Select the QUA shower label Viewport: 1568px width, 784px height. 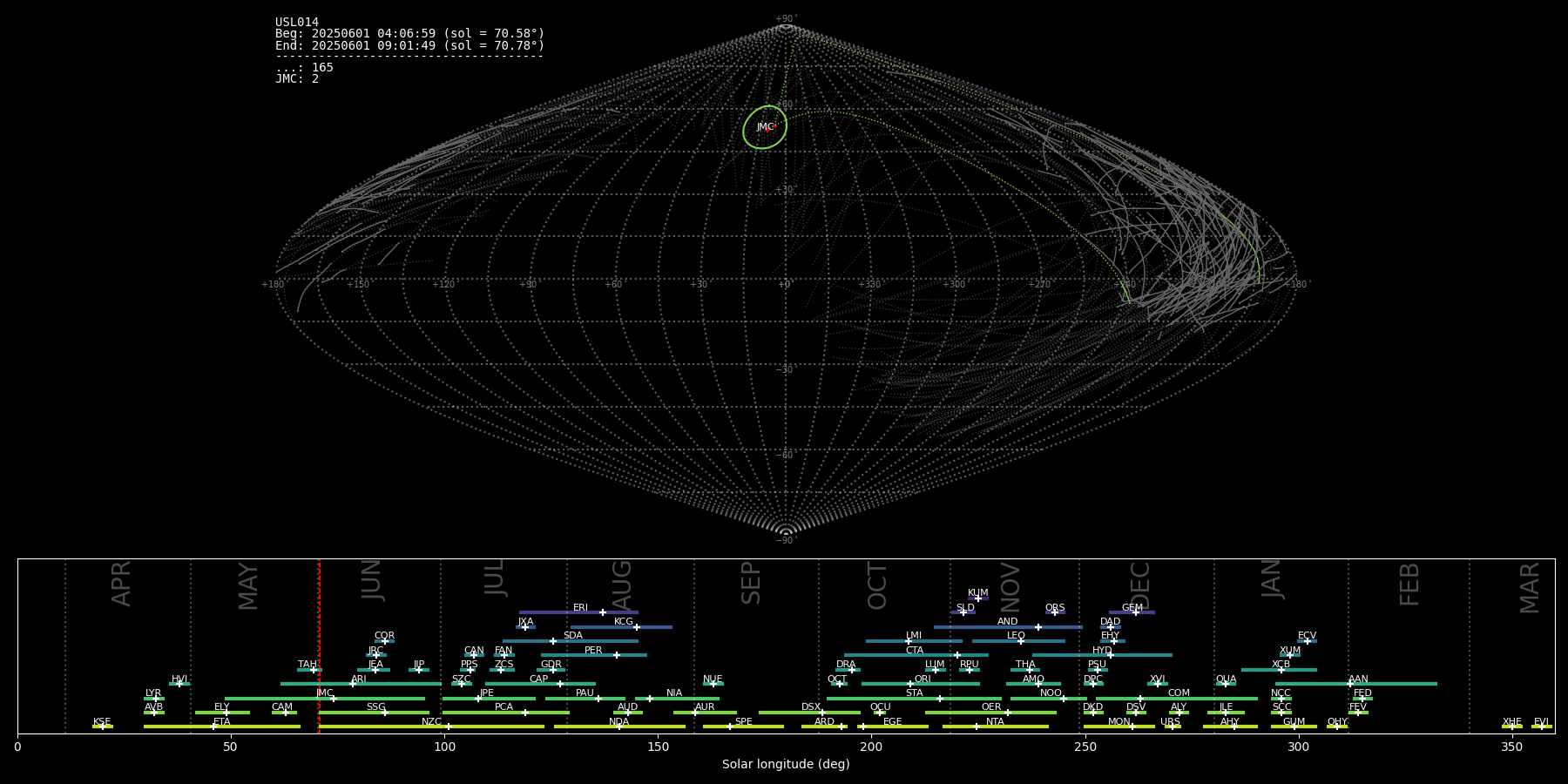click(x=1226, y=679)
